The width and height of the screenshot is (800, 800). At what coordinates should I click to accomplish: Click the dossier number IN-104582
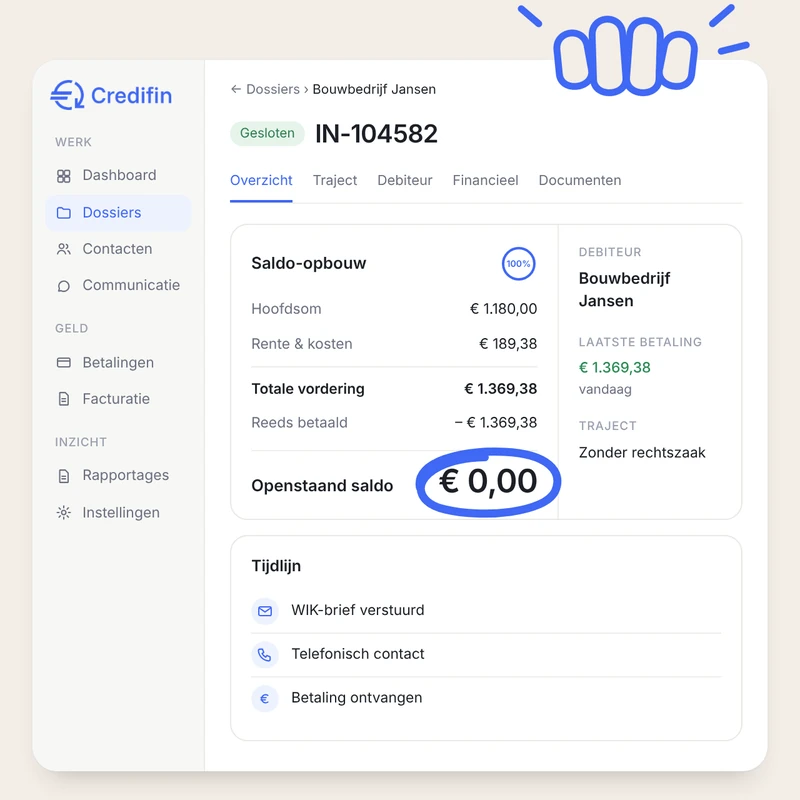377,134
